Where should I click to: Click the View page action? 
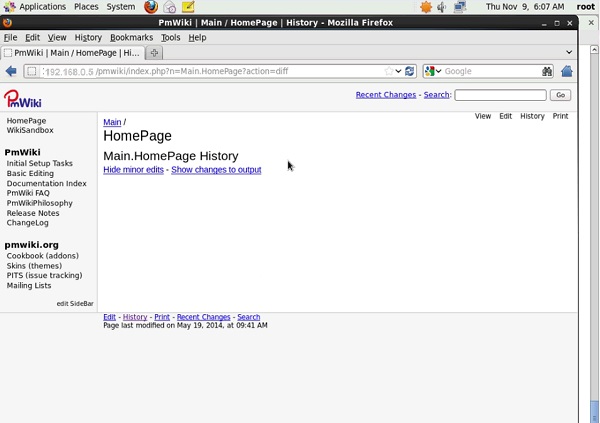(483, 116)
